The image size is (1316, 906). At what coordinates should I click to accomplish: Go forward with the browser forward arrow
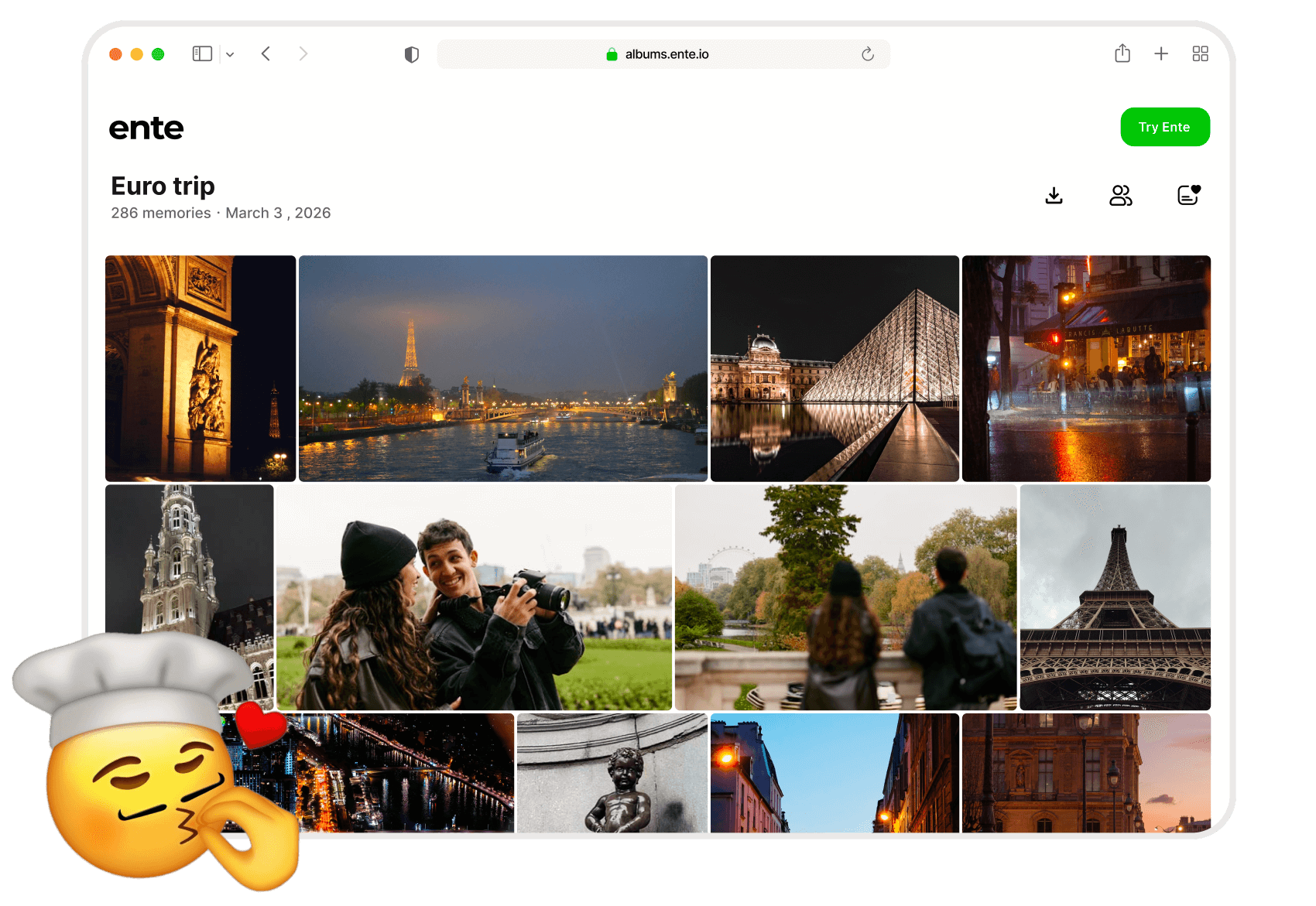[303, 53]
